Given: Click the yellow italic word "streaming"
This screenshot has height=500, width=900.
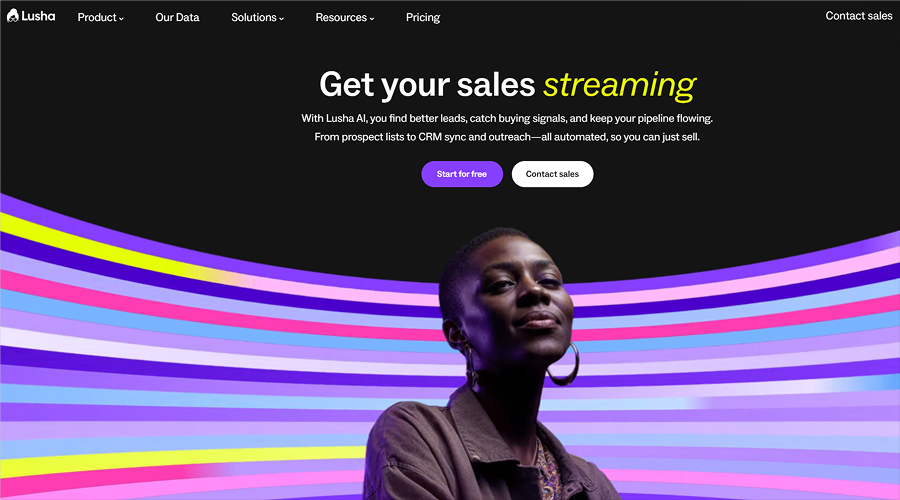Looking at the screenshot, I should pos(619,85).
